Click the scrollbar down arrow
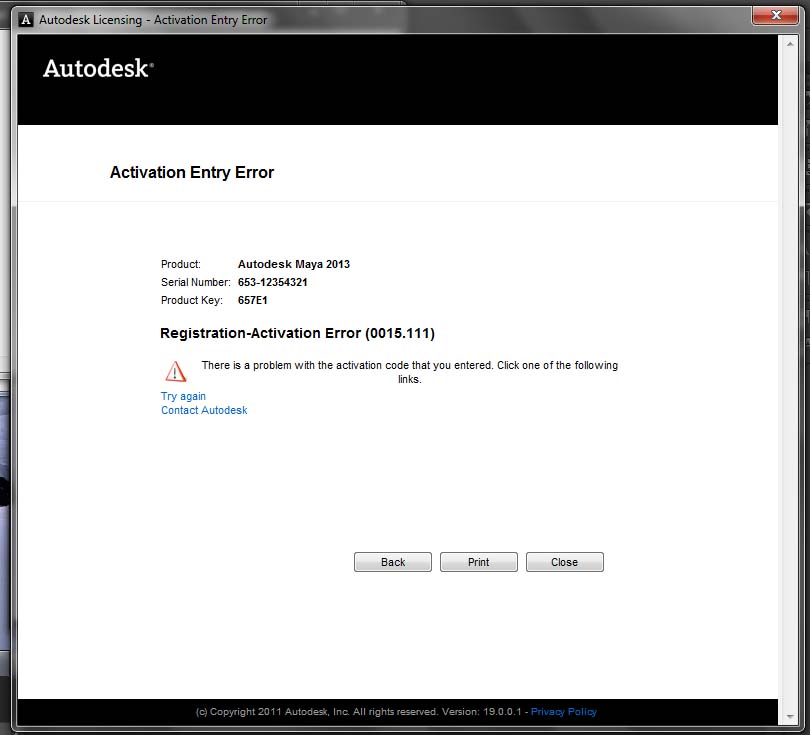The height and width of the screenshot is (735, 810). point(790,716)
